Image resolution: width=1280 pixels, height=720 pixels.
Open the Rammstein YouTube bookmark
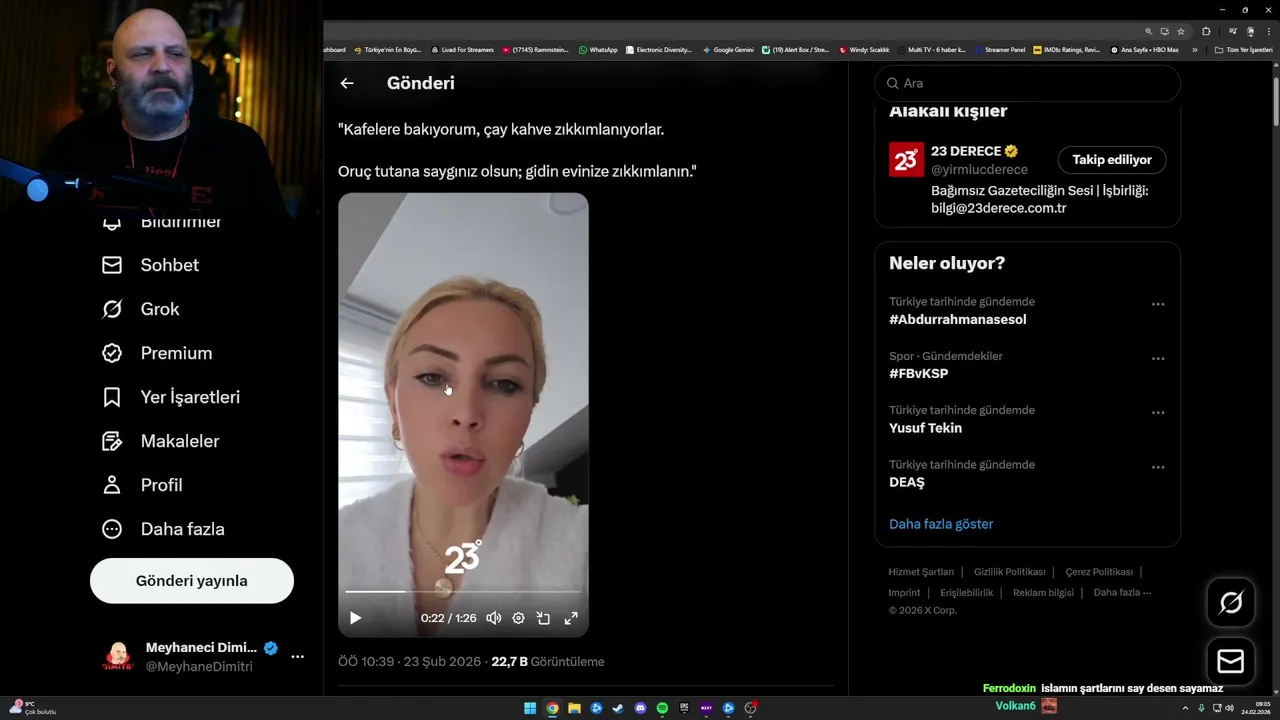535,50
